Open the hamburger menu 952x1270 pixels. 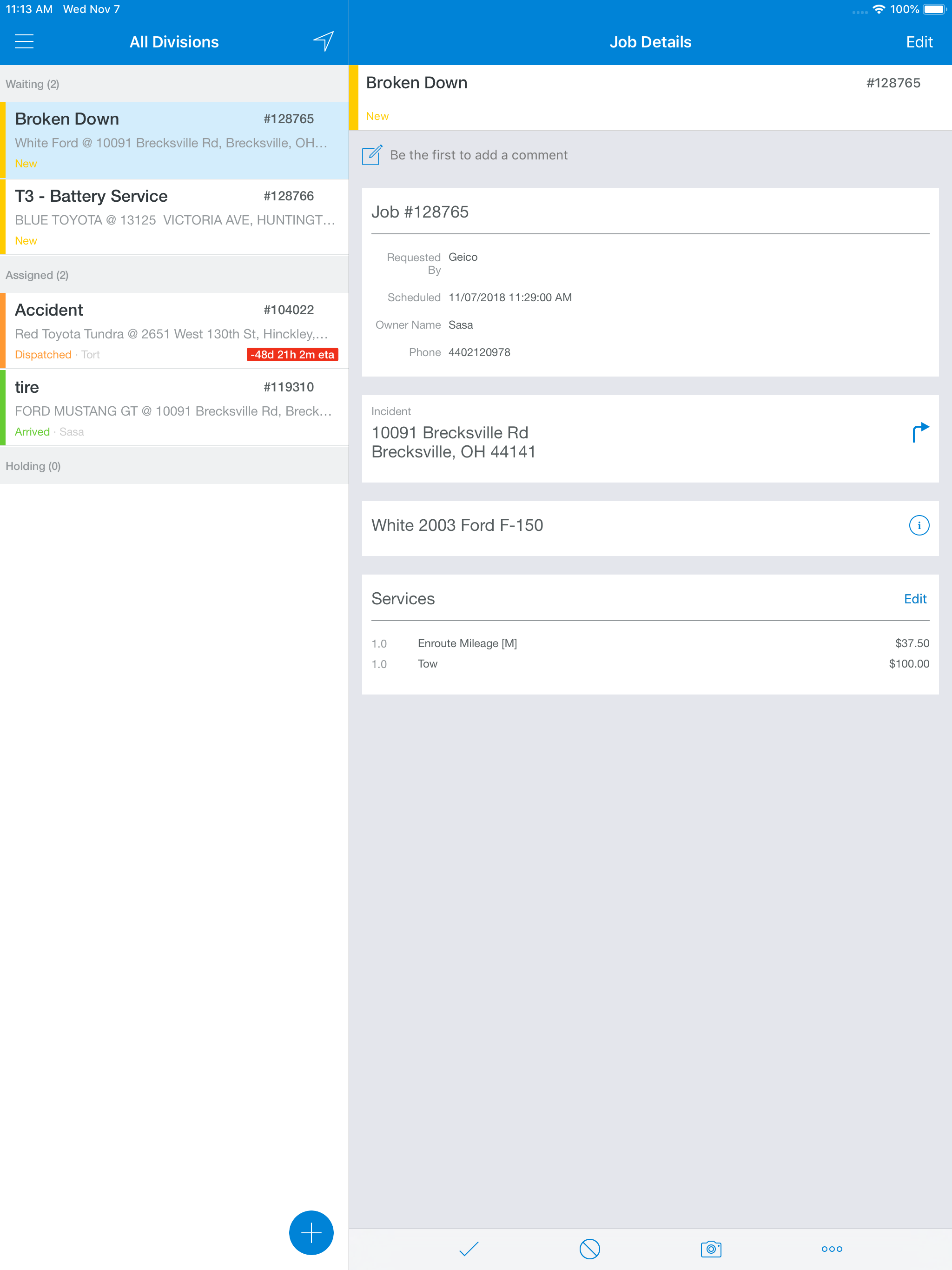24,41
